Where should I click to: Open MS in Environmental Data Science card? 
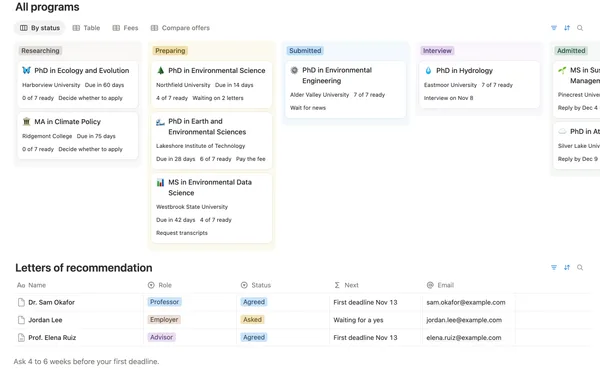pyautogui.click(x=212, y=208)
